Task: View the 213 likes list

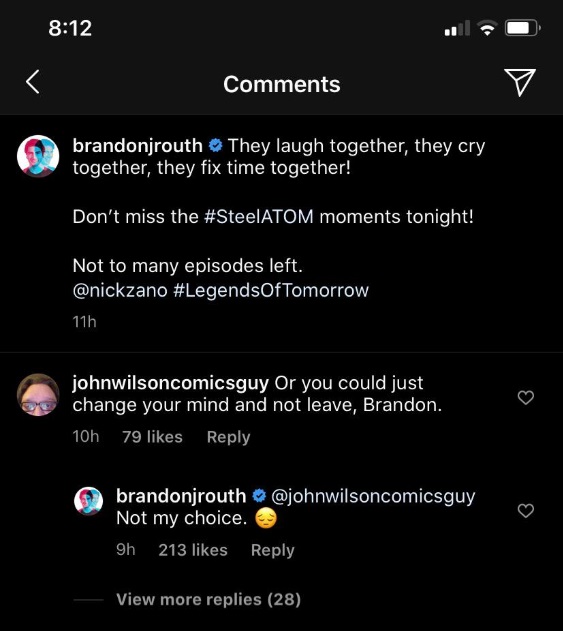Action: pos(193,550)
